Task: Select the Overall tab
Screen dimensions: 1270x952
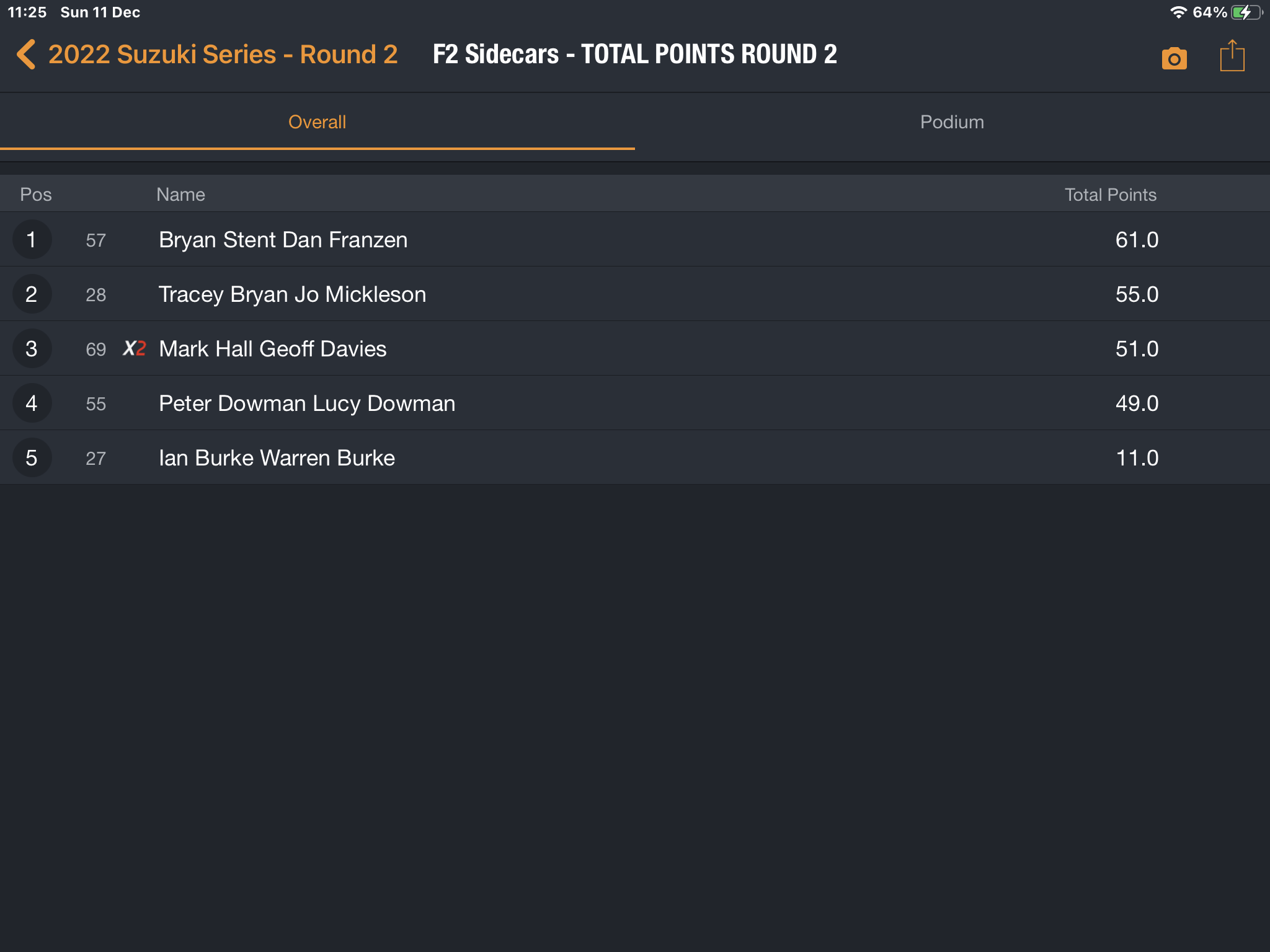Action: click(x=317, y=122)
